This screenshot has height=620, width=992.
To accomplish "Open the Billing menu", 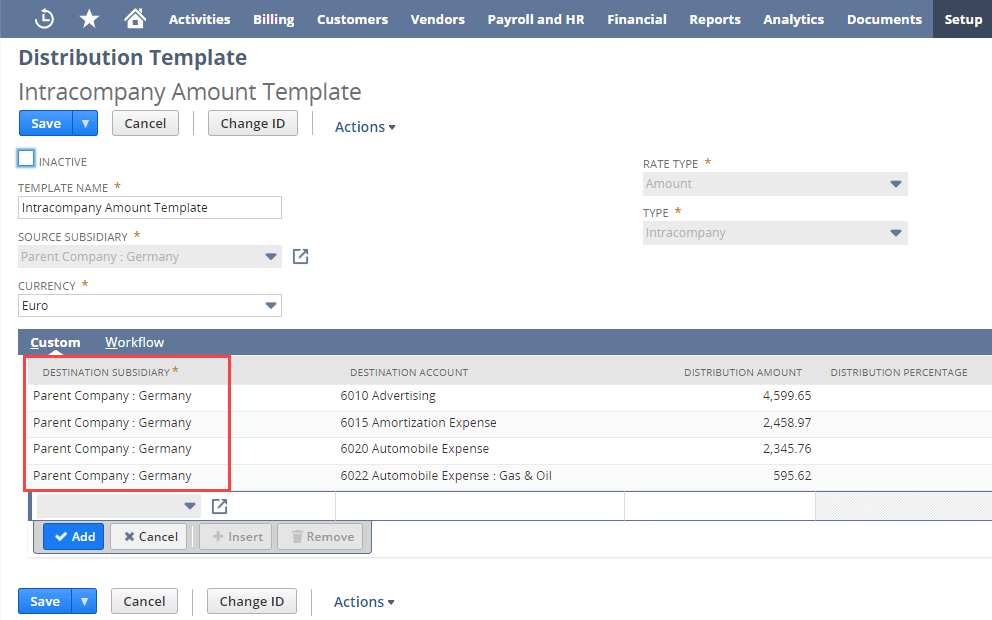I will (273, 19).
